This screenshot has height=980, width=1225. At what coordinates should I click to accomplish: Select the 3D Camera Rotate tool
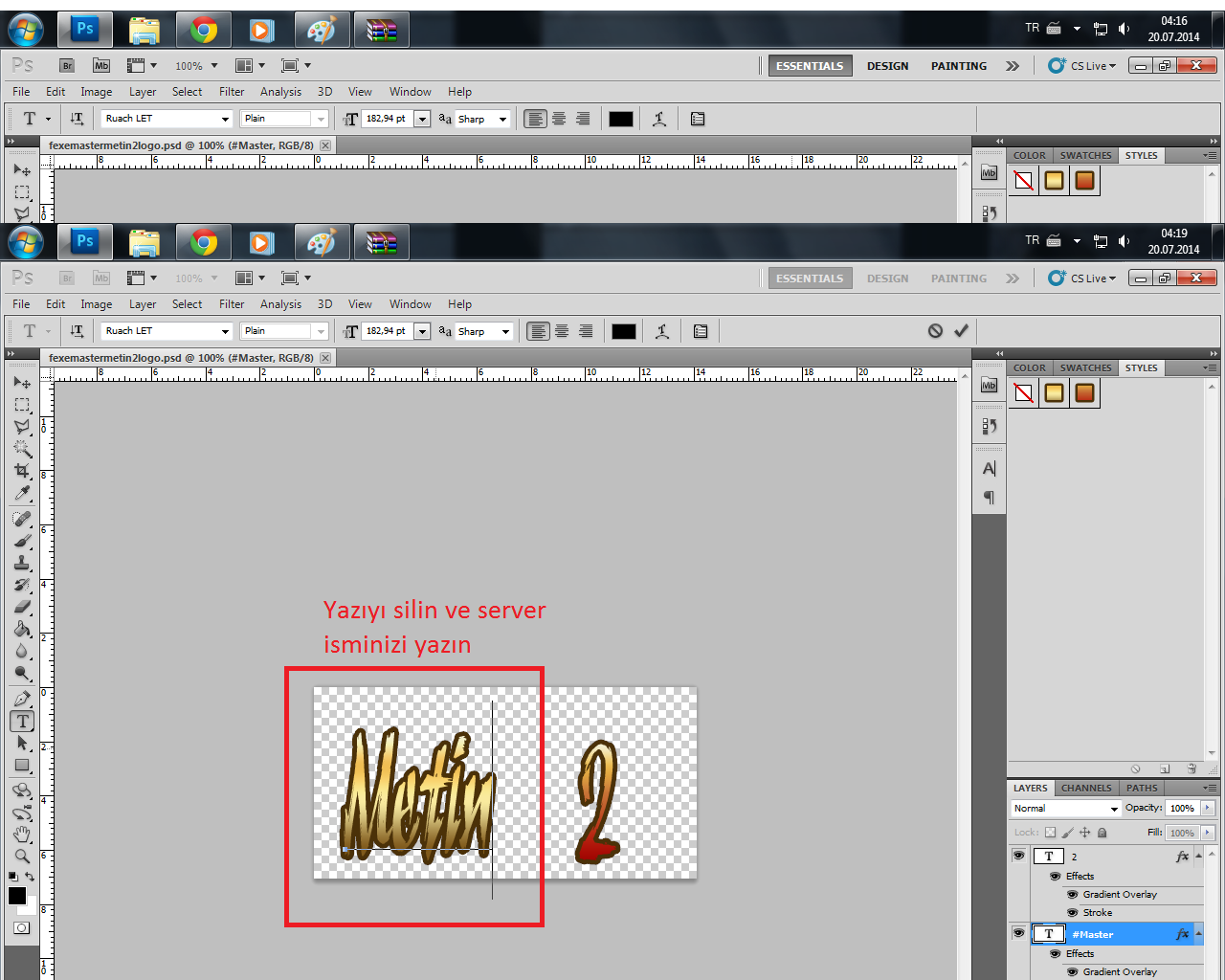point(22,813)
